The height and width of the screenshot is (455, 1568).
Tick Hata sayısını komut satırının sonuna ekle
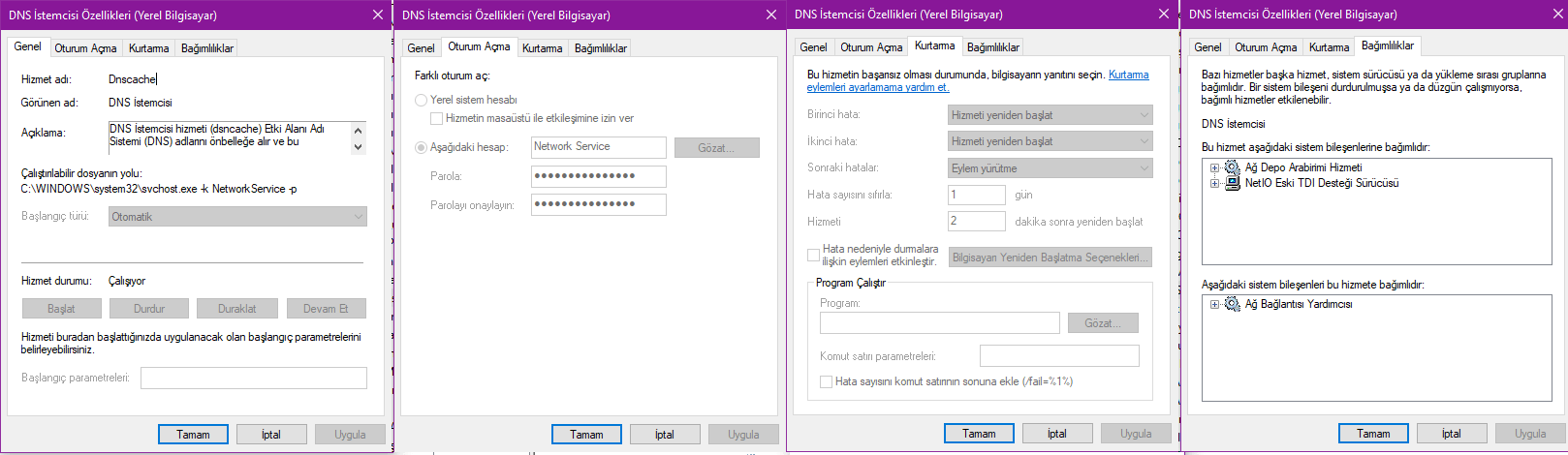[826, 381]
